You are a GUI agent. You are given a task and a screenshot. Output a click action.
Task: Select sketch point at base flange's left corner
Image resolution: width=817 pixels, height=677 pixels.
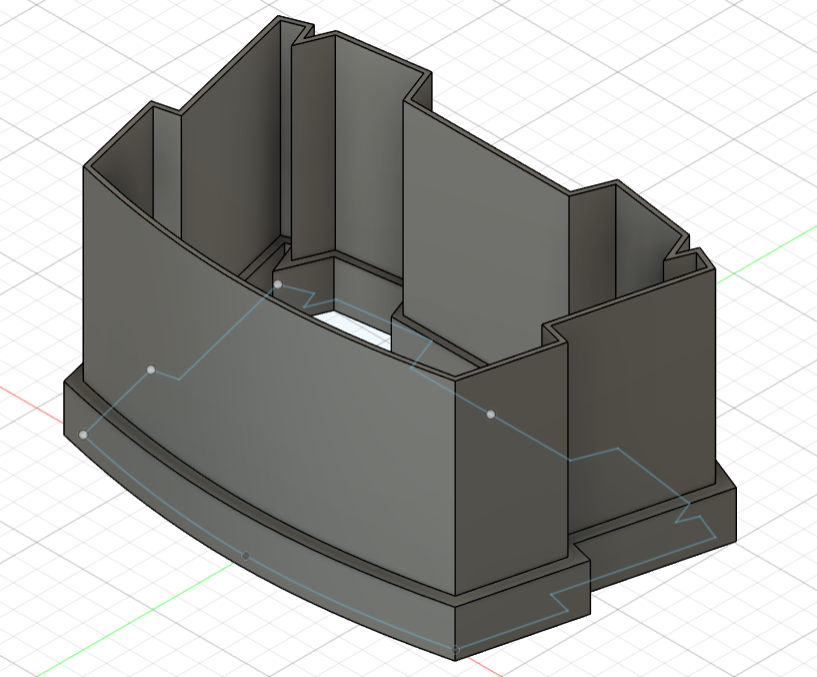(x=83, y=435)
